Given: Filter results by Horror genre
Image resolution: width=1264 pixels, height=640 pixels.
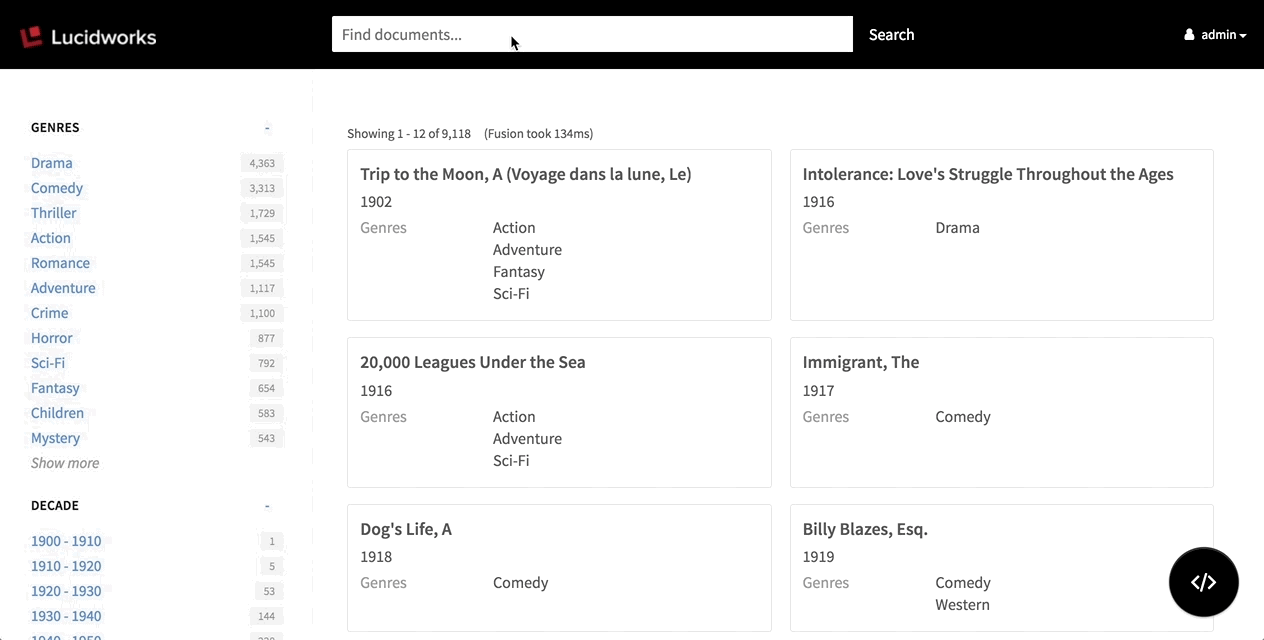Looking at the screenshot, I should (x=52, y=338).
